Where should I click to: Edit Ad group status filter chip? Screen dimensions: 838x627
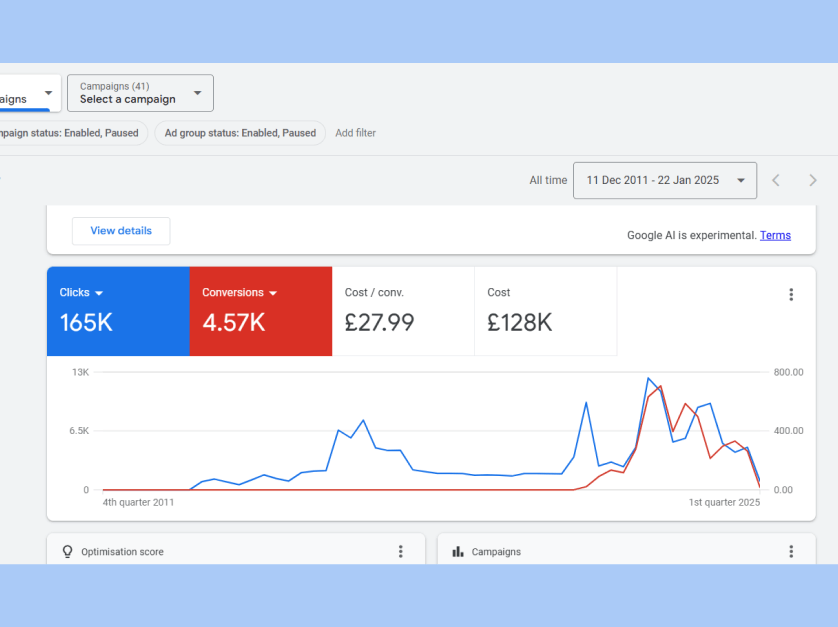[240, 133]
